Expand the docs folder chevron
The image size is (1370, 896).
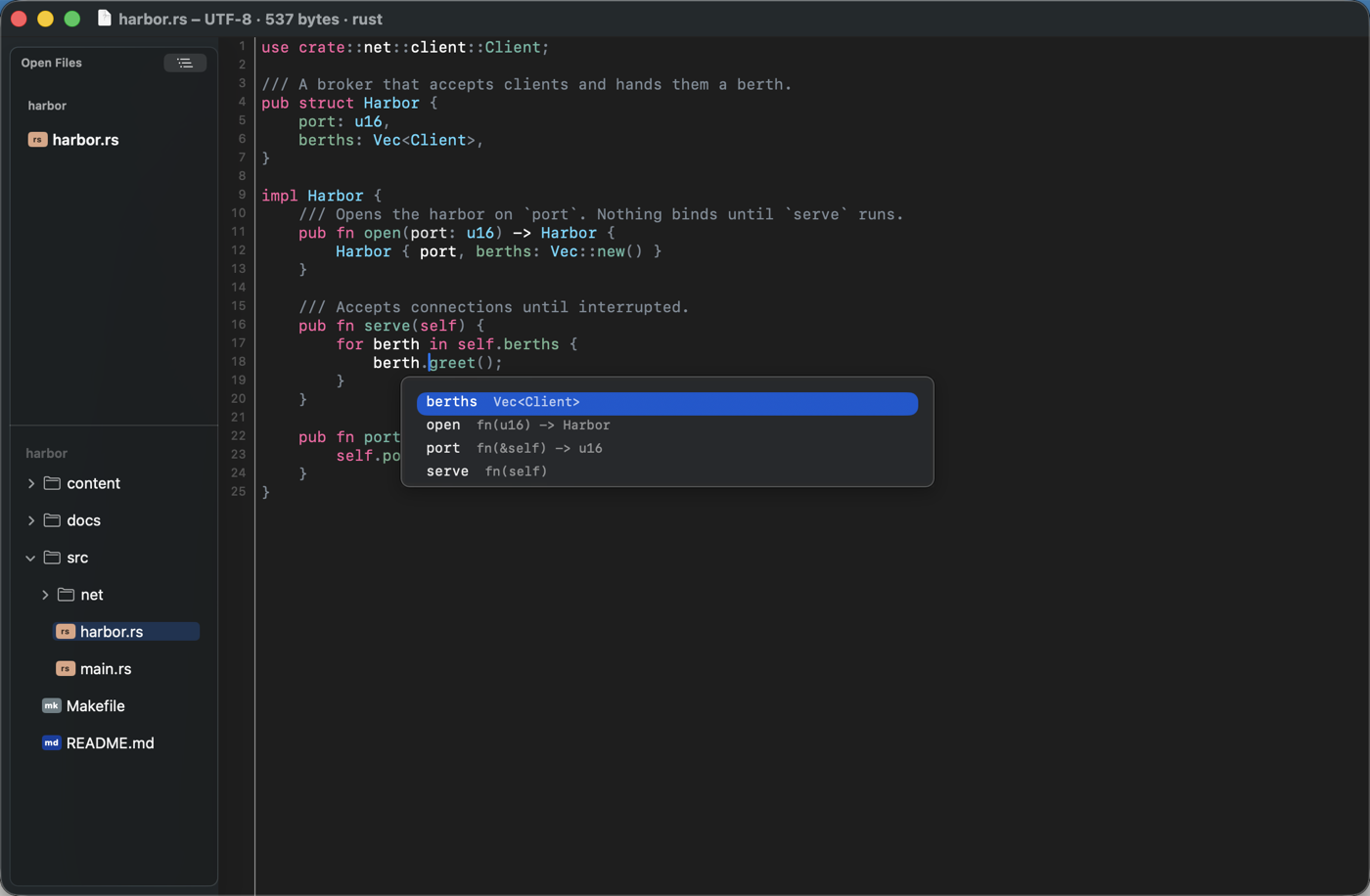[x=31, y=520]
